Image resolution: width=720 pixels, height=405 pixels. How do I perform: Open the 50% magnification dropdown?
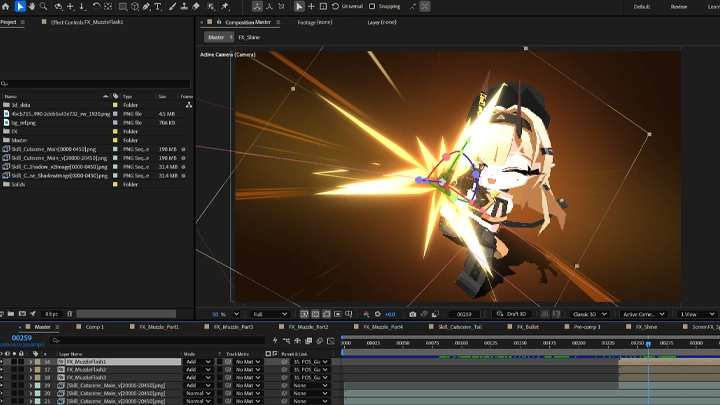(x=236, y=314)
